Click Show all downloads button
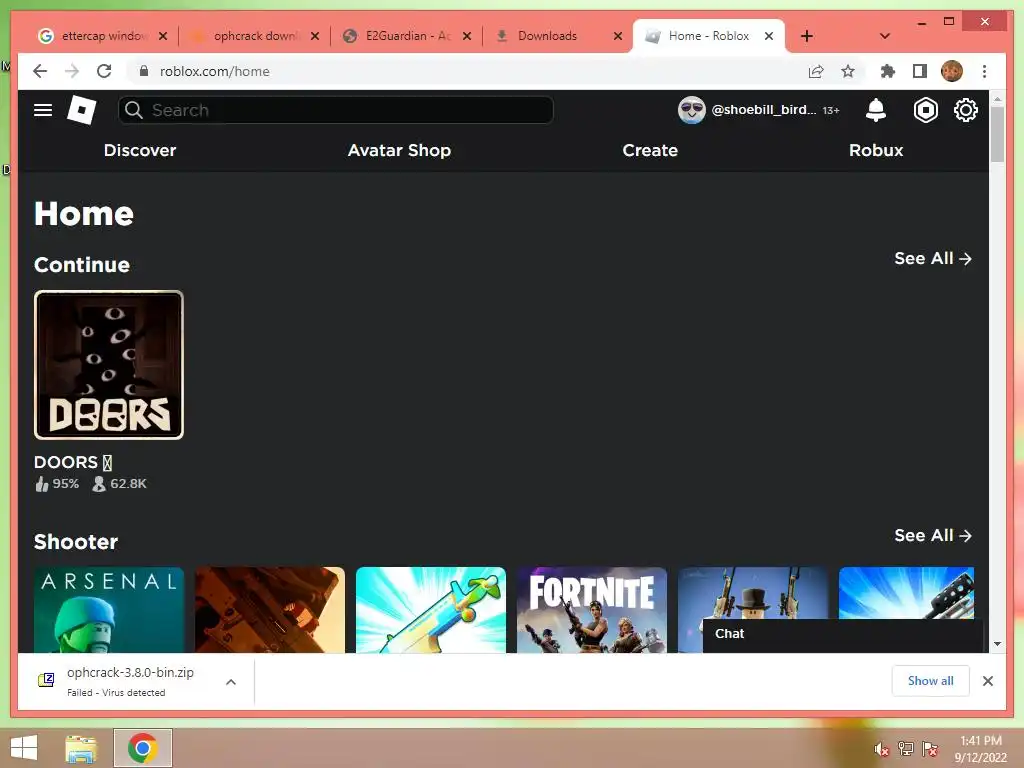1024x768 pixels. pyautogui.click(x=931, y=681)
